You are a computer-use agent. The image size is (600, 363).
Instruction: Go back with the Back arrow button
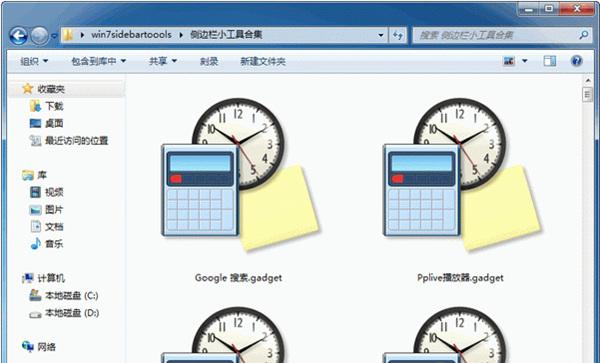pyautogui.click(x=18, y=36)
